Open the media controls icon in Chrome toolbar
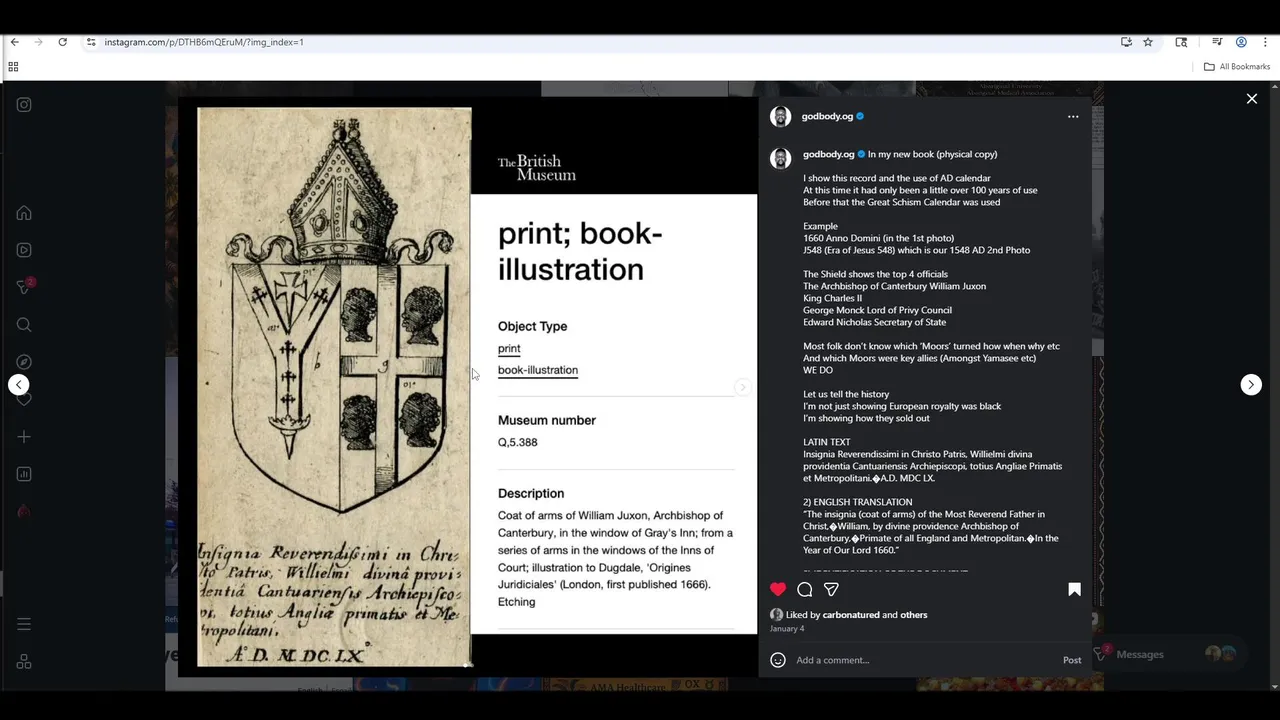 point(1217,42)
